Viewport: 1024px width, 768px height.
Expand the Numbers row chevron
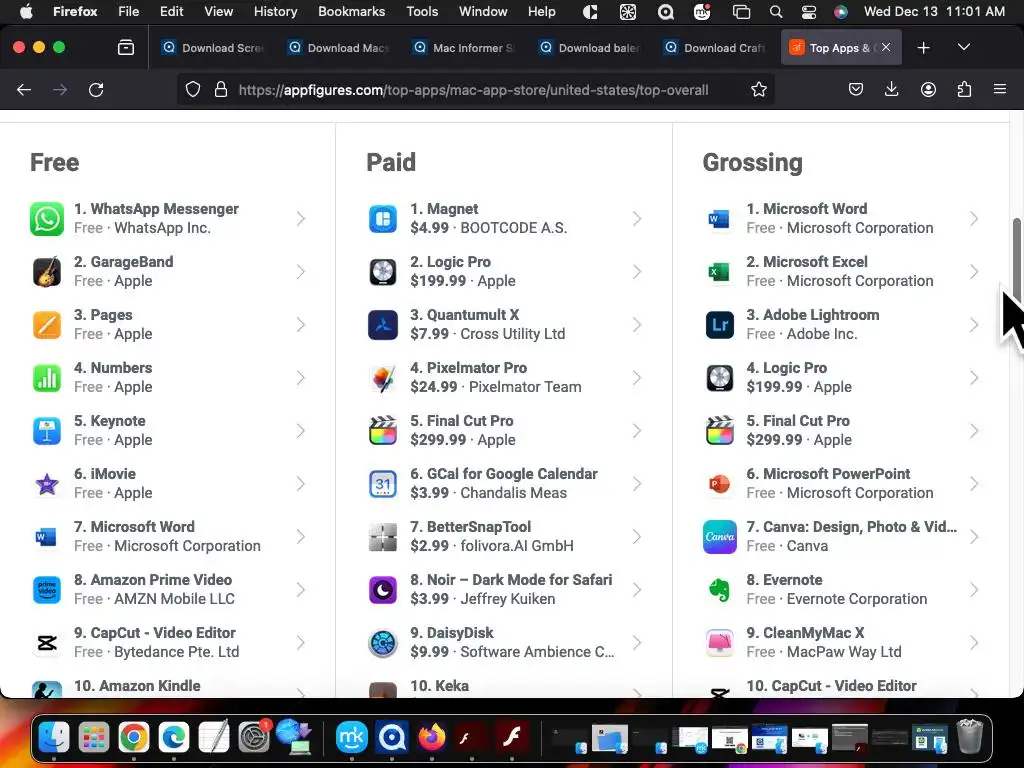300,377
